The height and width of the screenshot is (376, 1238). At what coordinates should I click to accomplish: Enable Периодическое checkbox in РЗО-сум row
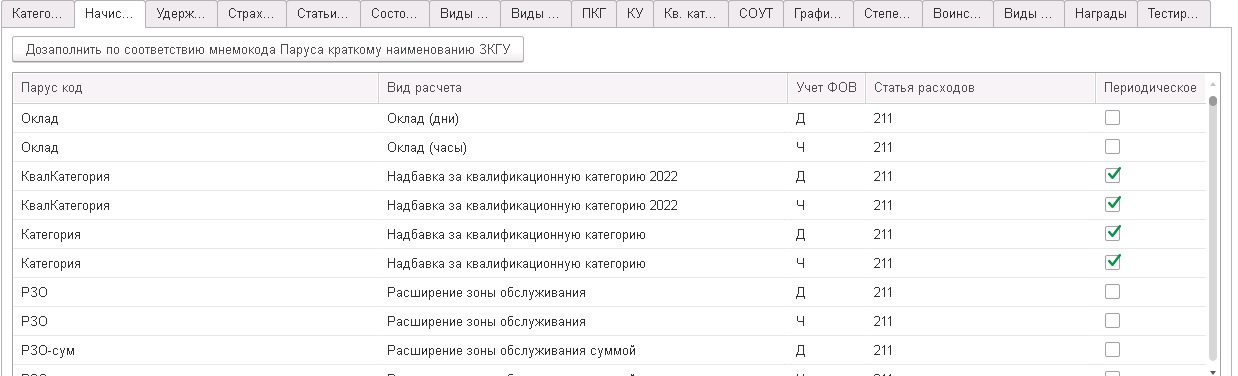point(1112,350)
